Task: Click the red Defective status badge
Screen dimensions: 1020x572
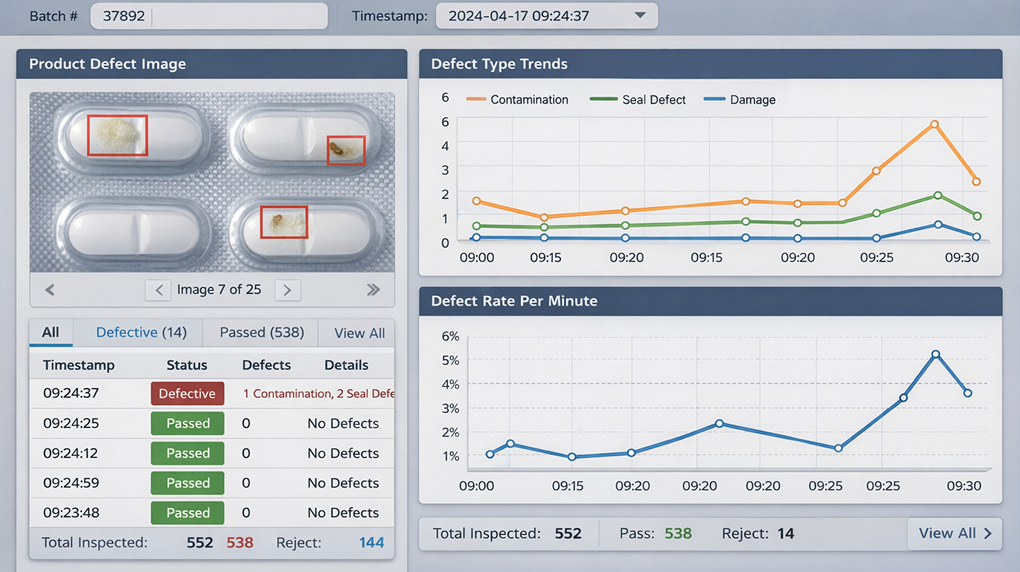Action: point(187,394)
